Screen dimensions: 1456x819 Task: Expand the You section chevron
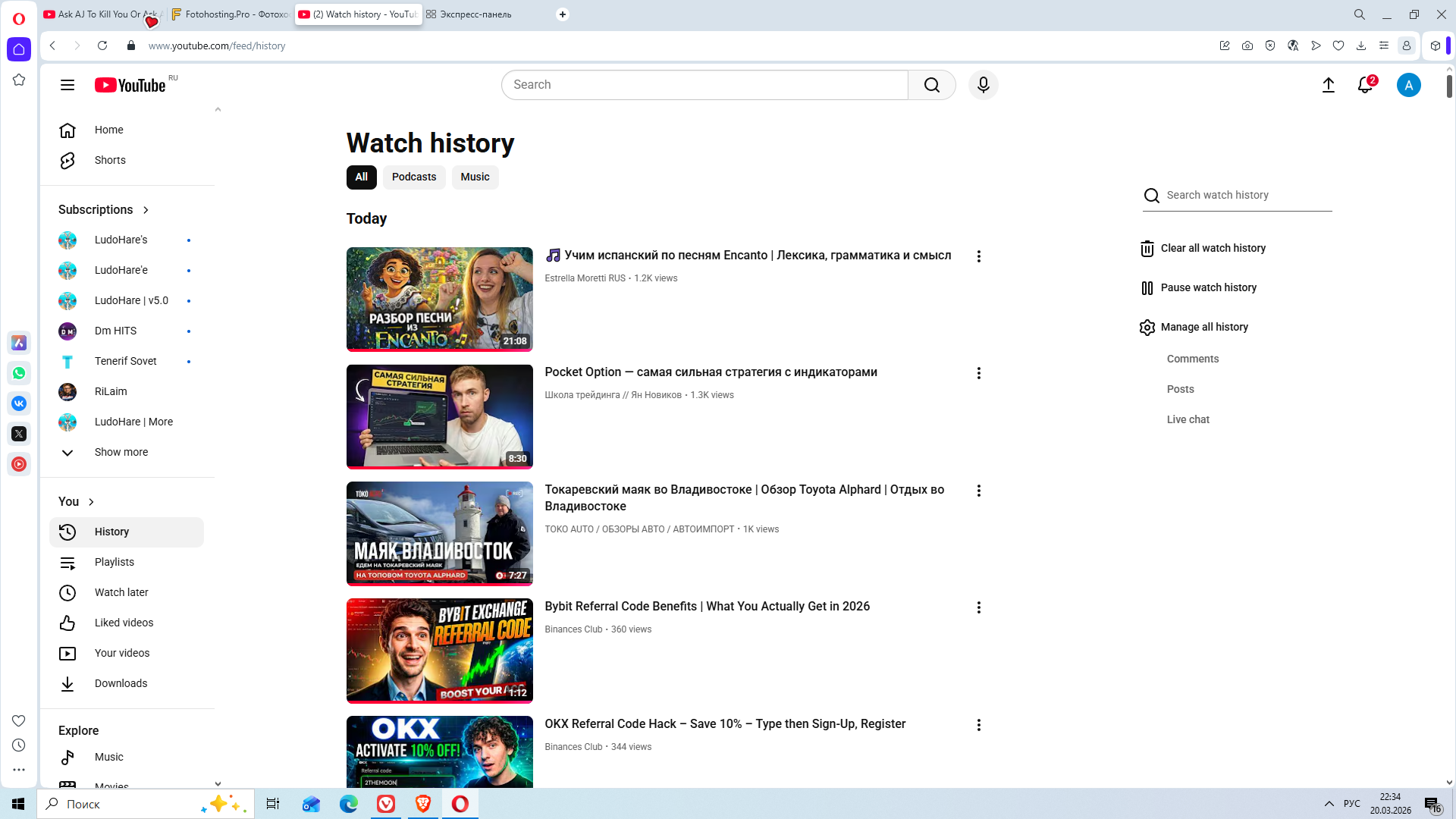(x=91, y=502)
